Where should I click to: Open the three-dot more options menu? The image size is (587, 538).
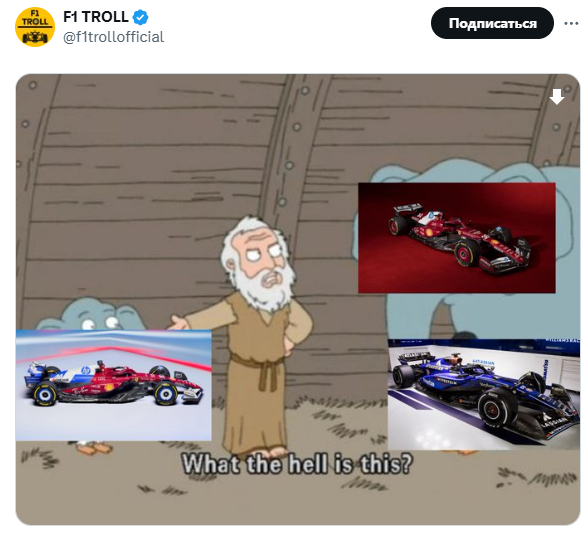pos(571,23)
